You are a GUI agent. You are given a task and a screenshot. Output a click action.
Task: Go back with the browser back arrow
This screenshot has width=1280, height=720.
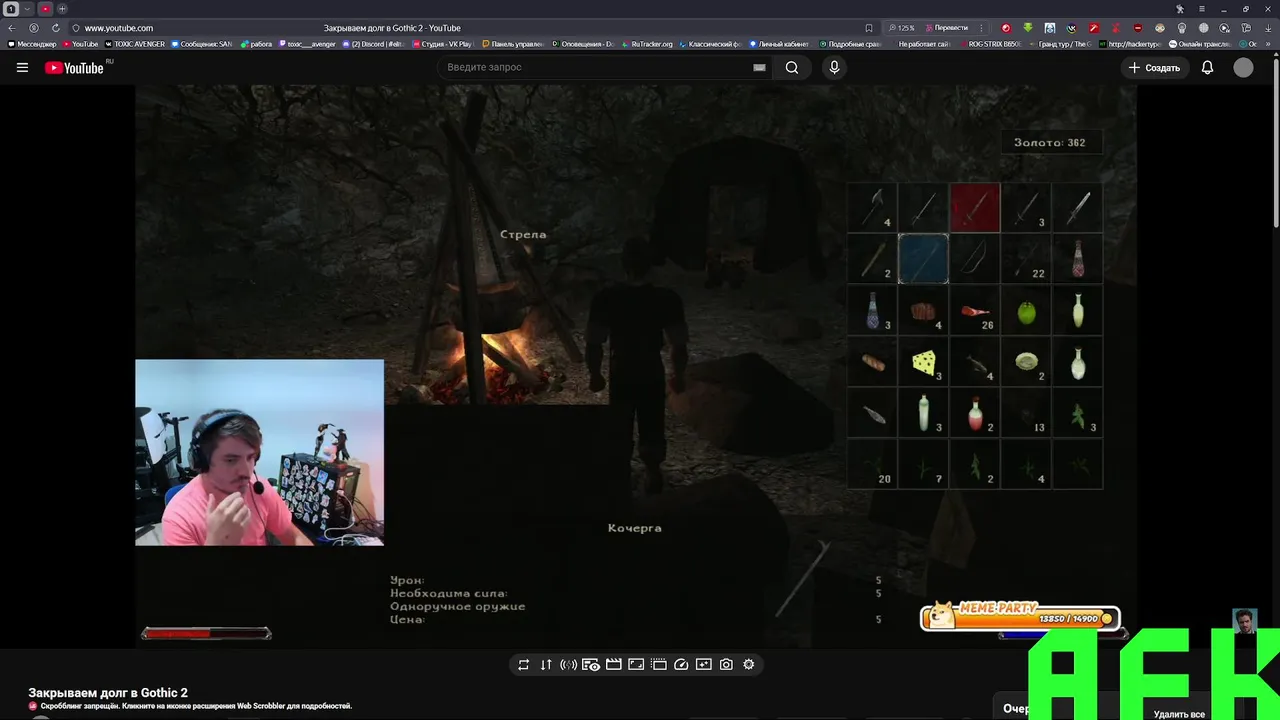click(x=12, y=28)
